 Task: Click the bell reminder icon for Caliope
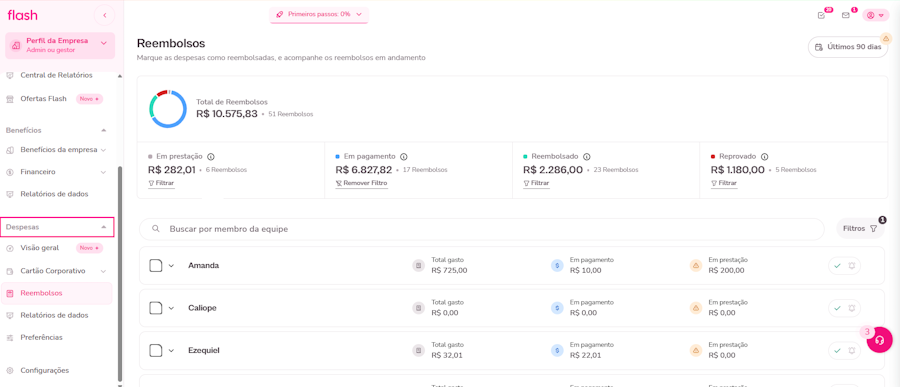(x=852, y=308)
